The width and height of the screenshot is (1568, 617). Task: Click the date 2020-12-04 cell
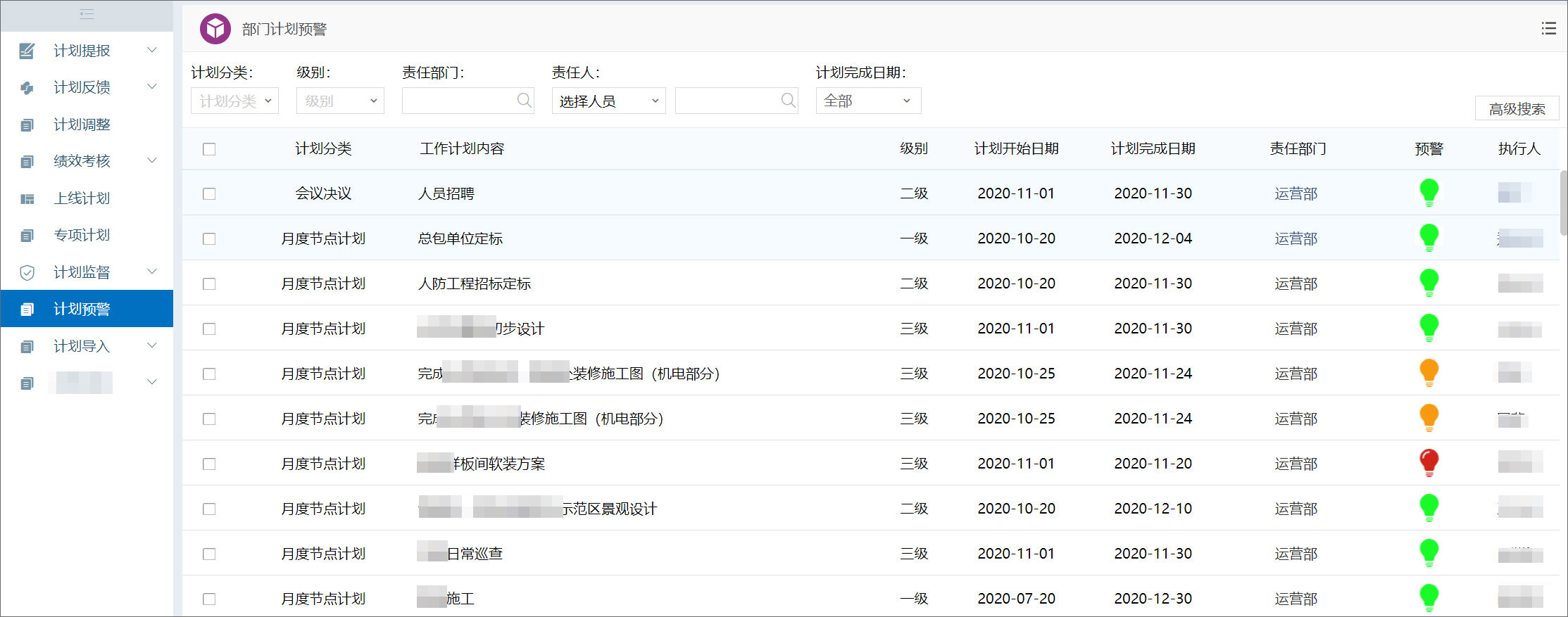[x=1153, y=238]
